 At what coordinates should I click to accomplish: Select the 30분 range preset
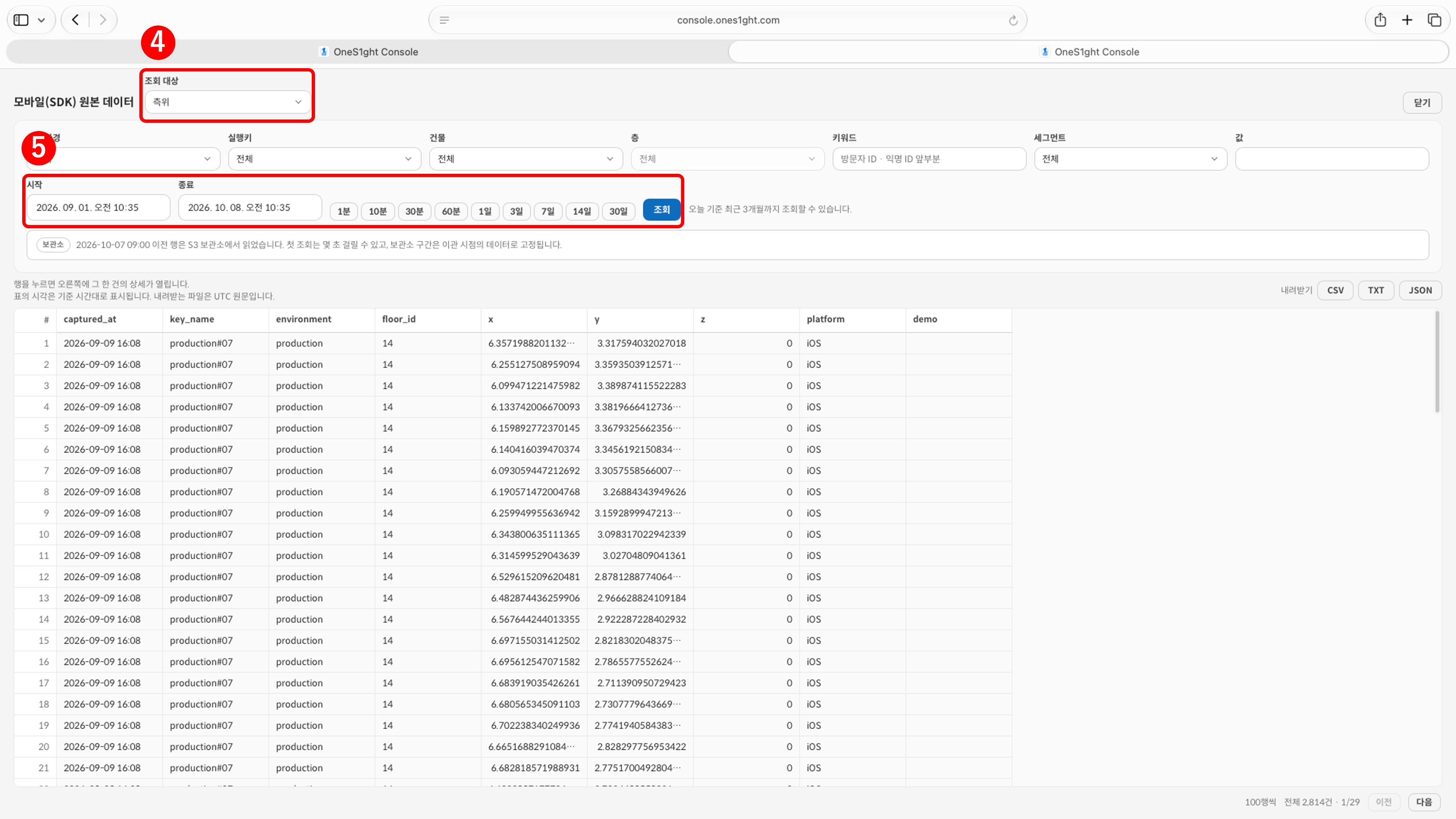click(414, 211)
